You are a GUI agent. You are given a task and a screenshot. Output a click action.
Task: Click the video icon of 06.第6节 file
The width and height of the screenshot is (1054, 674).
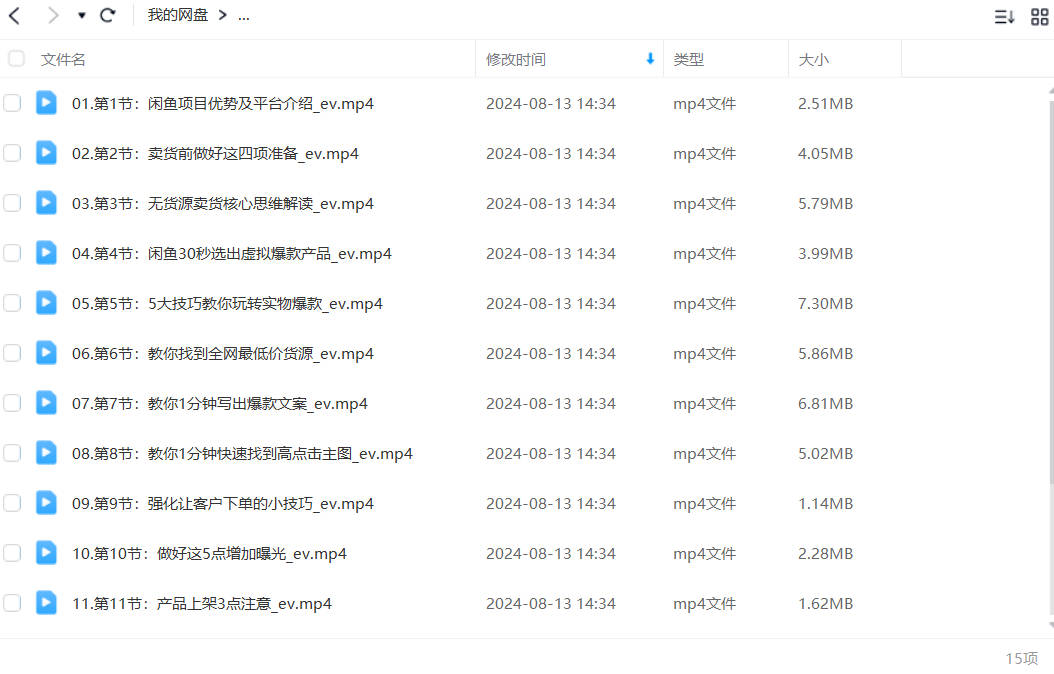(46, 353)
